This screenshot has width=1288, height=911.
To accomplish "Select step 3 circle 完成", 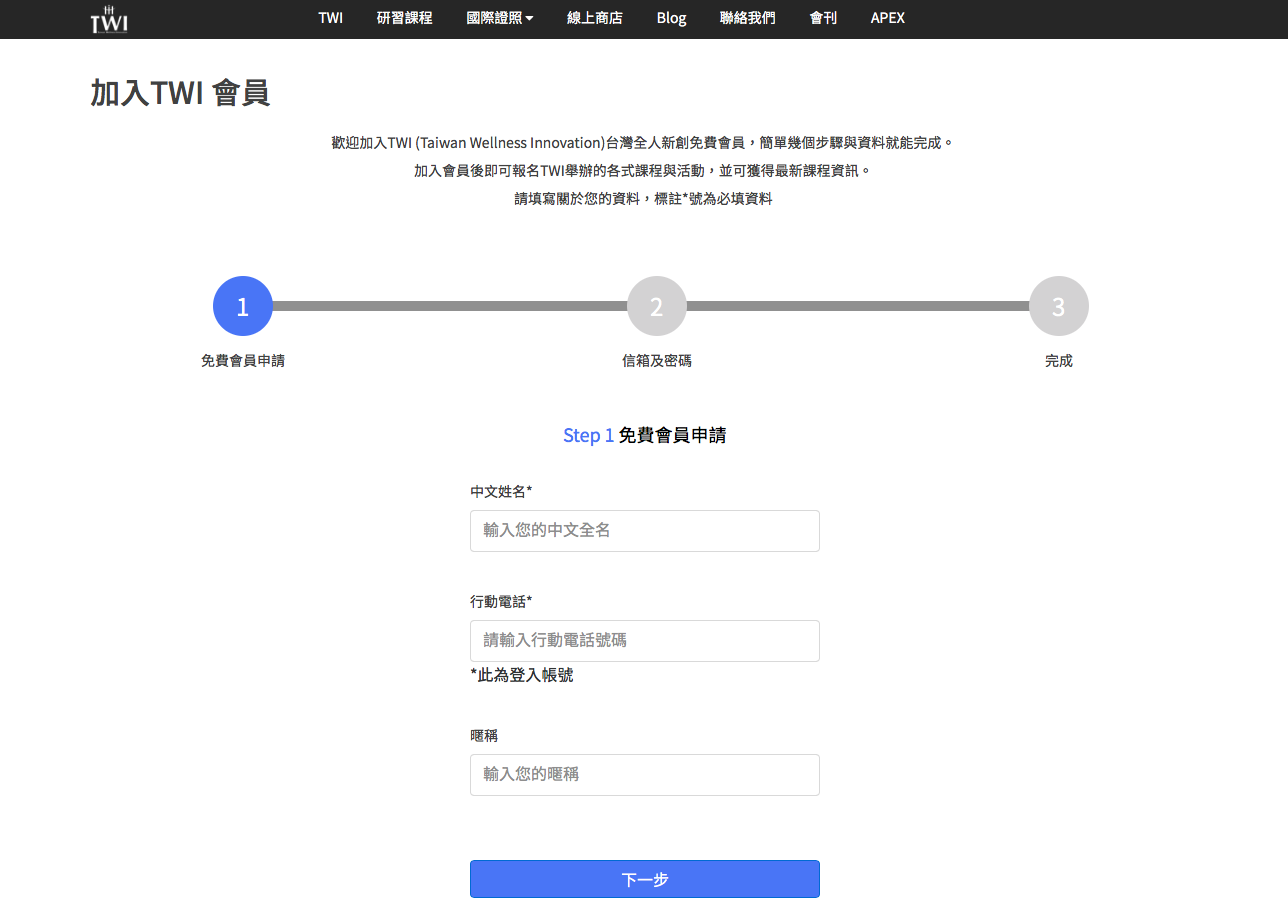I will [x=1059, y=306].
